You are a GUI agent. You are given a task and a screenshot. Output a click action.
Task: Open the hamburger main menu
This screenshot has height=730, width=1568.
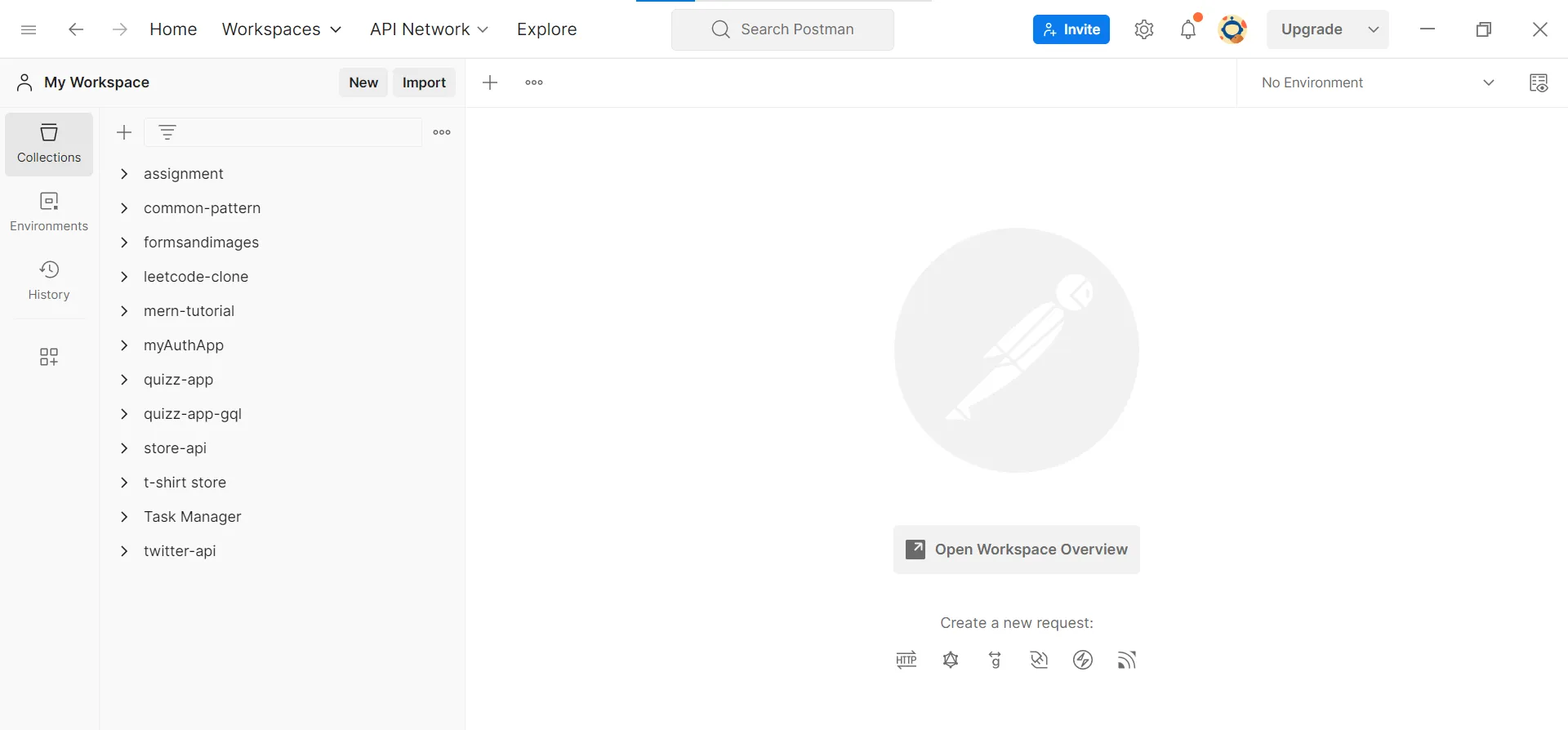coord(29,29)
